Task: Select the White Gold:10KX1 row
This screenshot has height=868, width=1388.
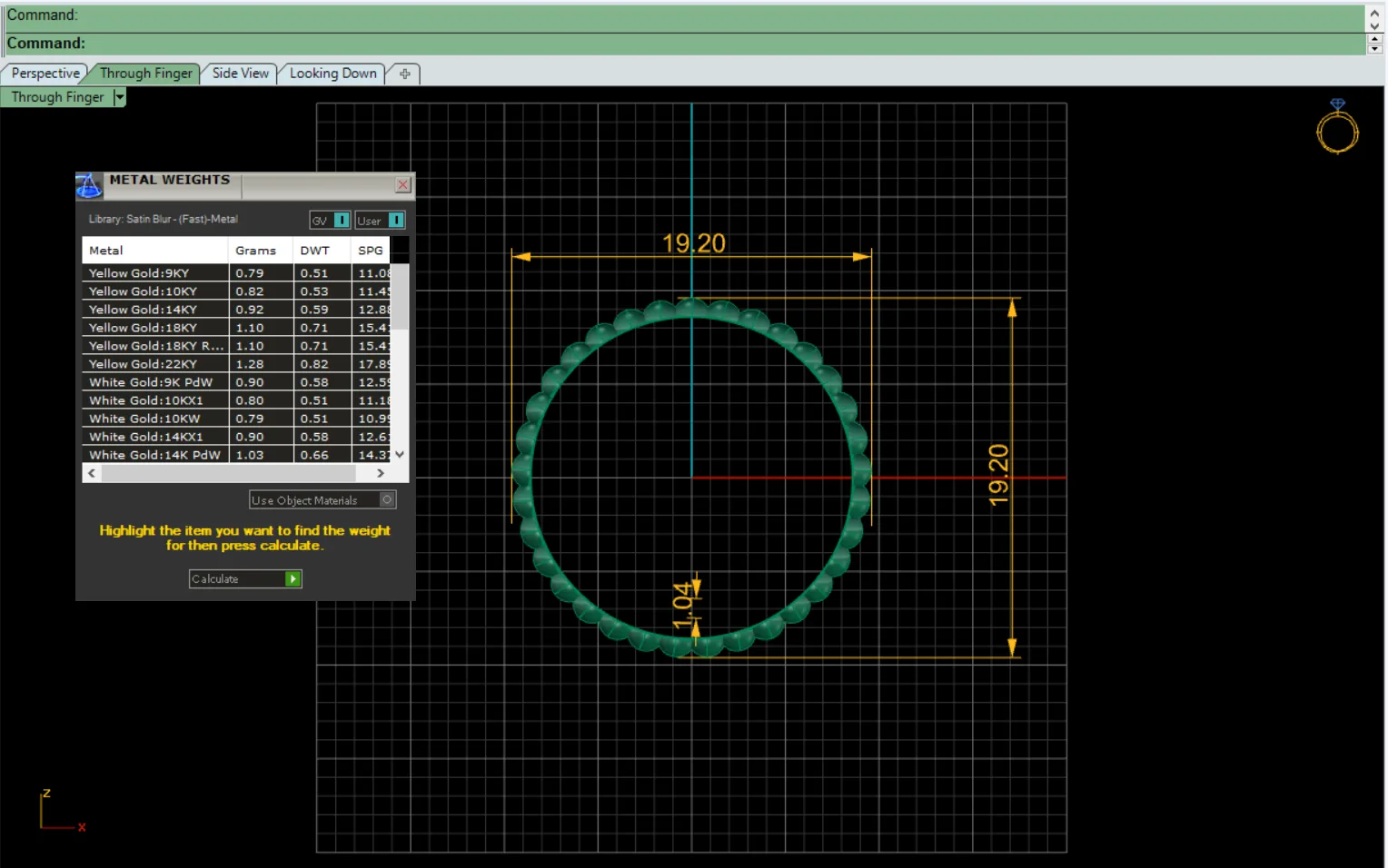Action: (x=236, y=400)
